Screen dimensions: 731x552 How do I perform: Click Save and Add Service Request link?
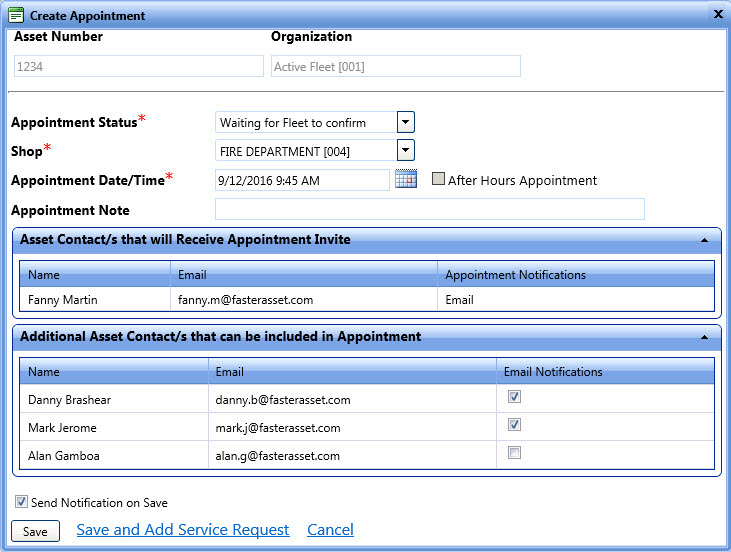pos(183,530)
